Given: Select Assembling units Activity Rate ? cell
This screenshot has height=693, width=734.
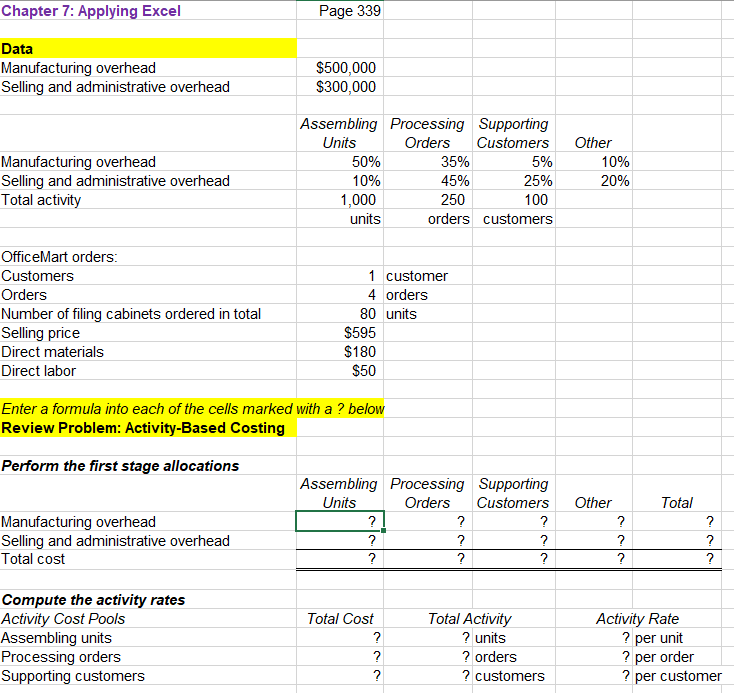Looking at the screenshot, I should click(x=594, y=638).
